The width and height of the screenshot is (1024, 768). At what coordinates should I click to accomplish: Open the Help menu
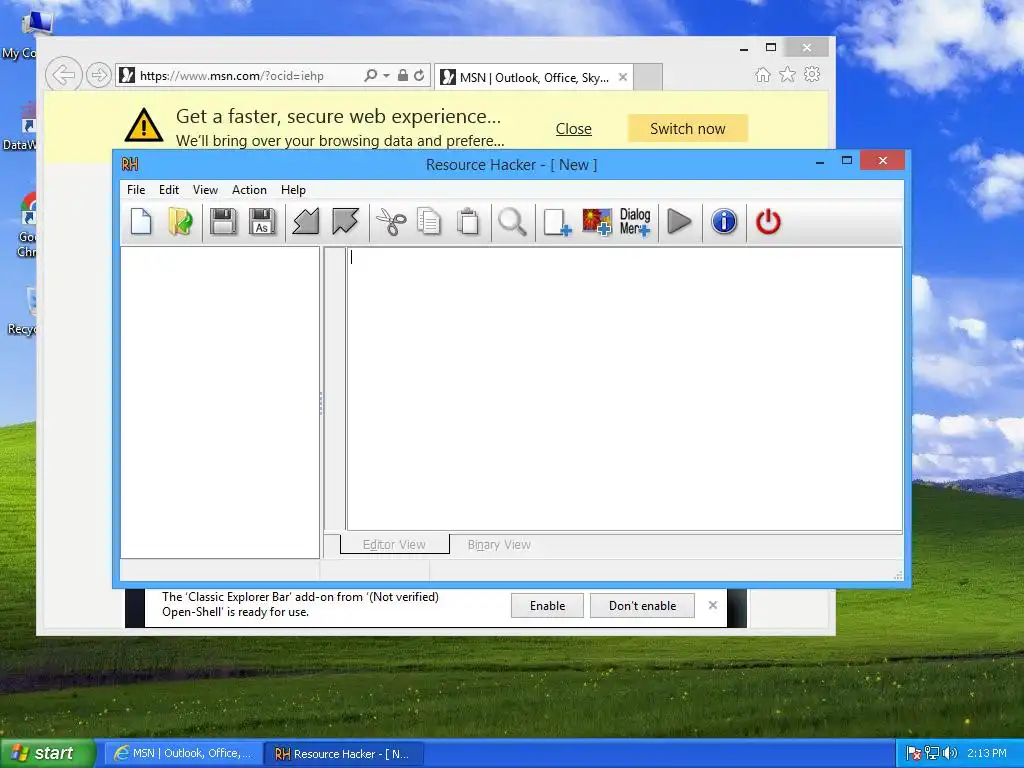coord(293,189)
